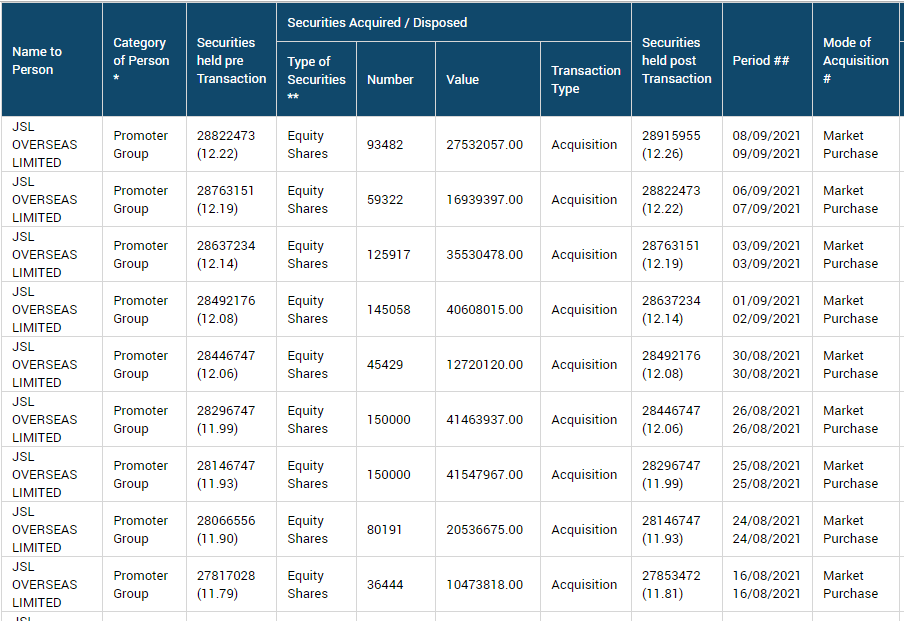The image size is (904, 621).
Task: Select period cell 01/09/2021 02/09/2021
Action: (767, 310)
